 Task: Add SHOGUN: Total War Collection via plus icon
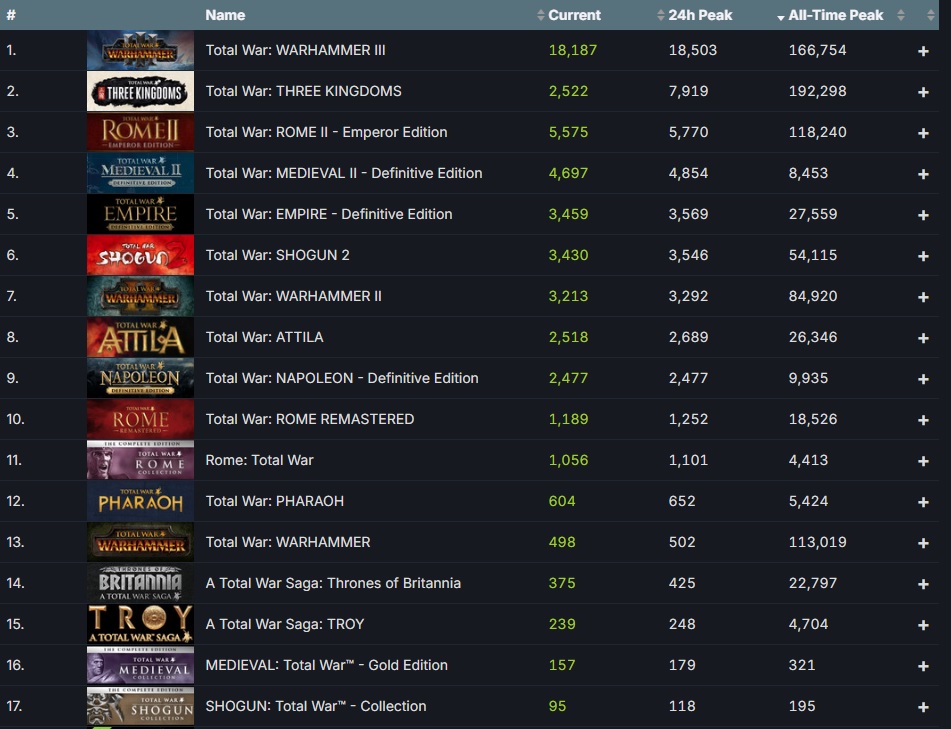pos(923,707)
